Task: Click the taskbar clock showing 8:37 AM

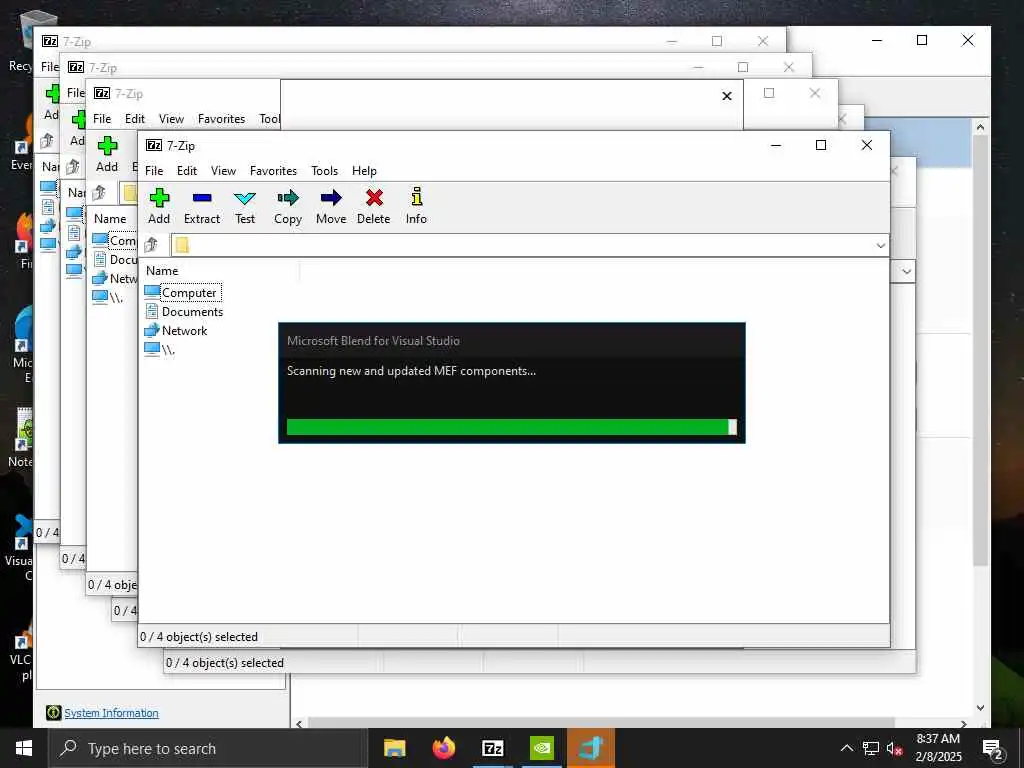Action: click(x=938, y=748)
